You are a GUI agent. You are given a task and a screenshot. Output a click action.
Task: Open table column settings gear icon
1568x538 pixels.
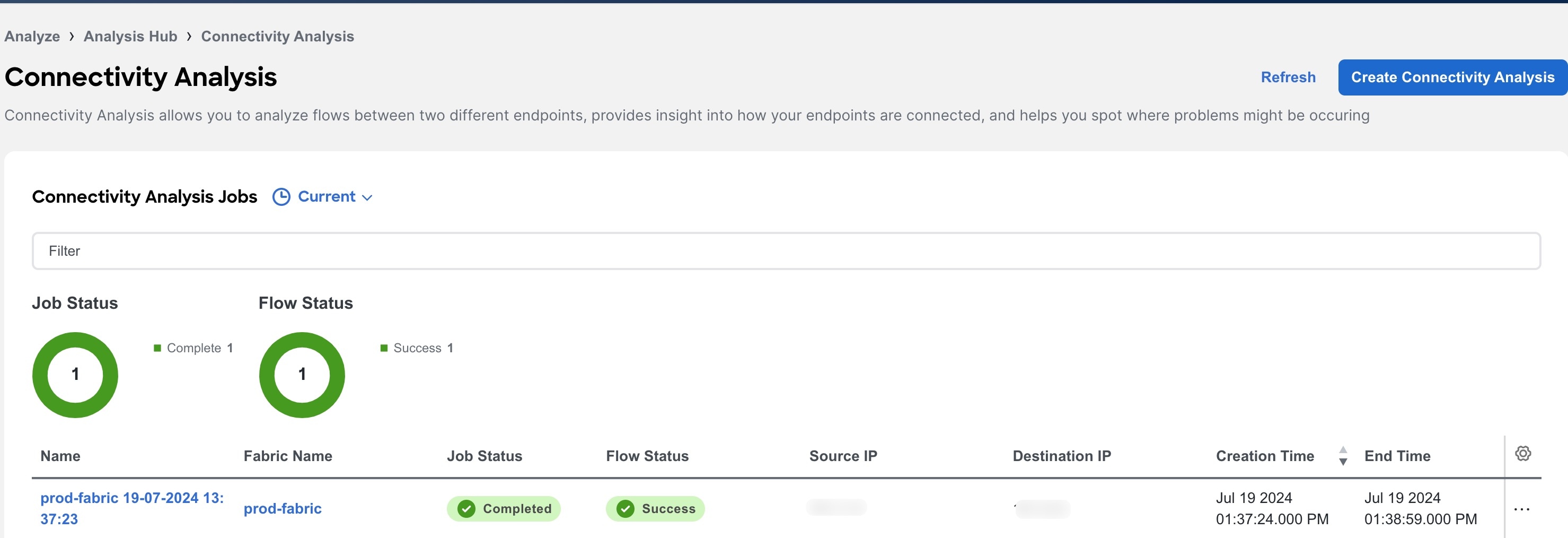[1522, 453]
